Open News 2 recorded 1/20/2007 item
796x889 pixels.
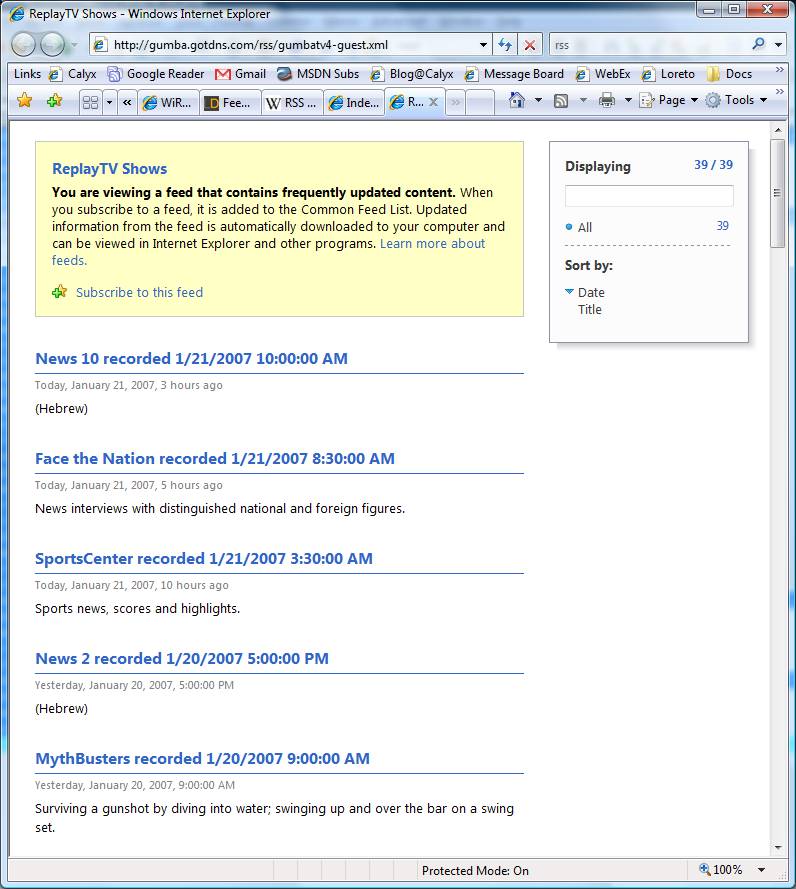click(x=181, y=658)
